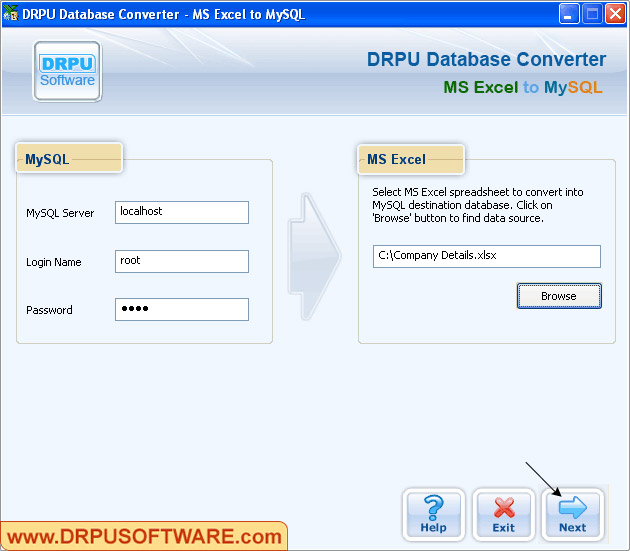The height and width of the screenshot is (551, 630).
Task: Click the 'Select MS Excel spreadsheet' instruction text
Action: pyautogui.click(x=478, y=205)
